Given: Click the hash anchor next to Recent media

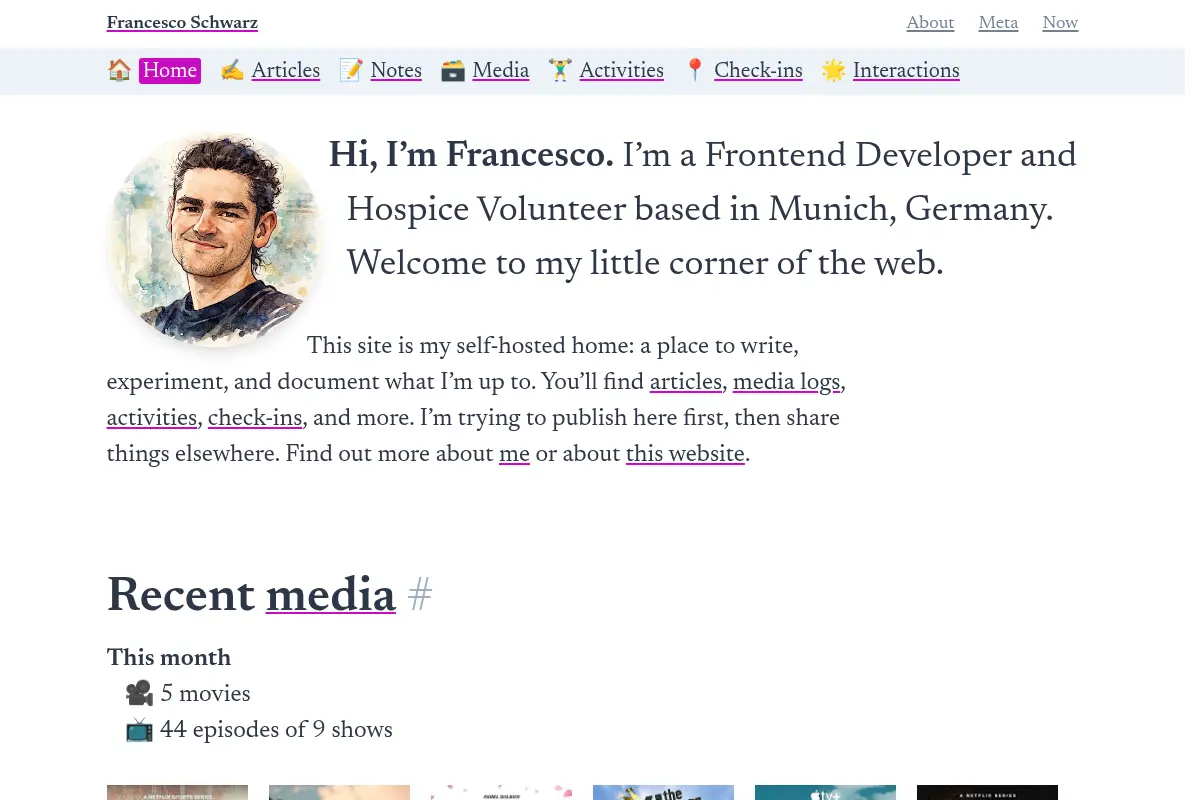Looking at the screenshot, I should [x=420, y=596].
